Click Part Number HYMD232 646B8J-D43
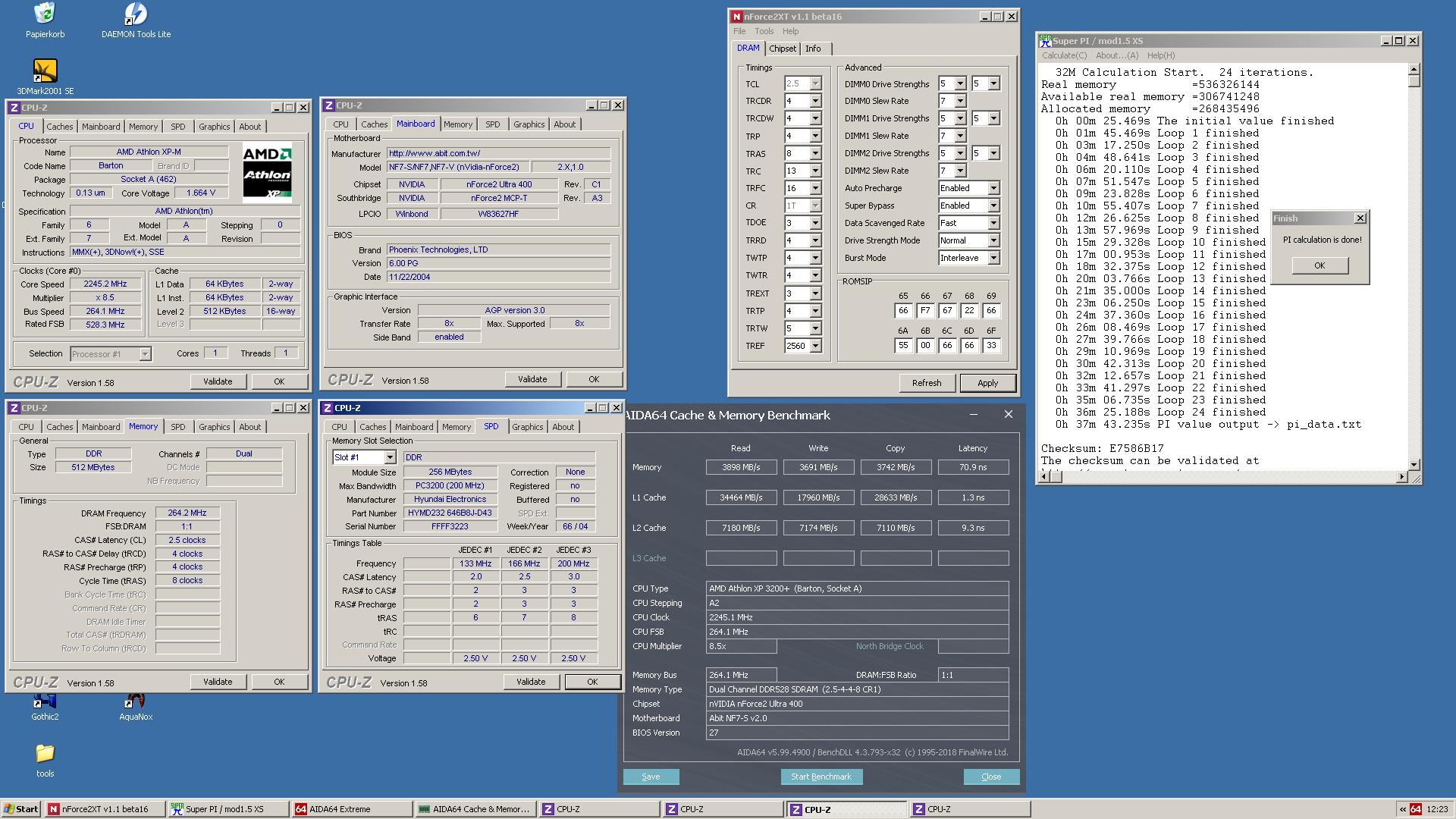Screen dimensions: 1456x819 point(450,513)
